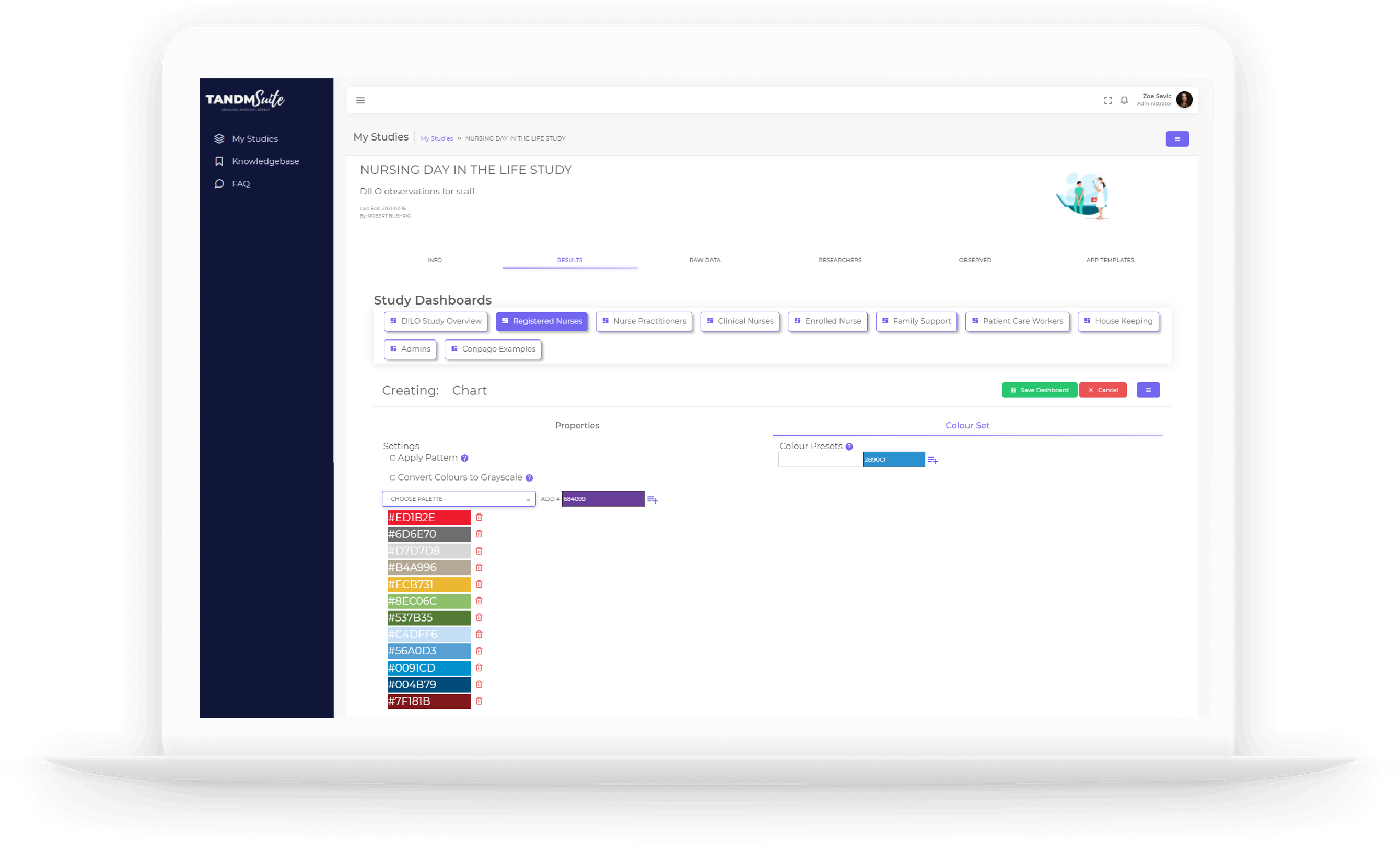This screenshot has width=1400, height=843.
Task: Click Save Dashboard button
Action: [1039, 390]
